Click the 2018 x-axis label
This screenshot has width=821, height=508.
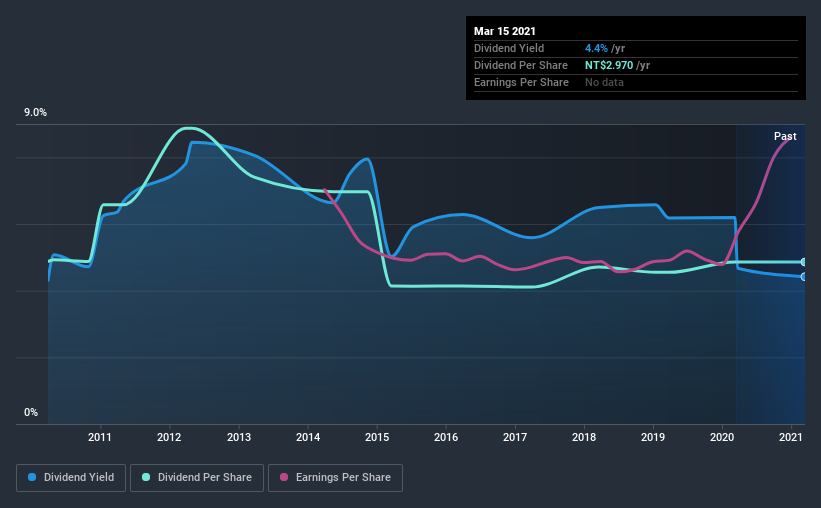coord(584,437)
